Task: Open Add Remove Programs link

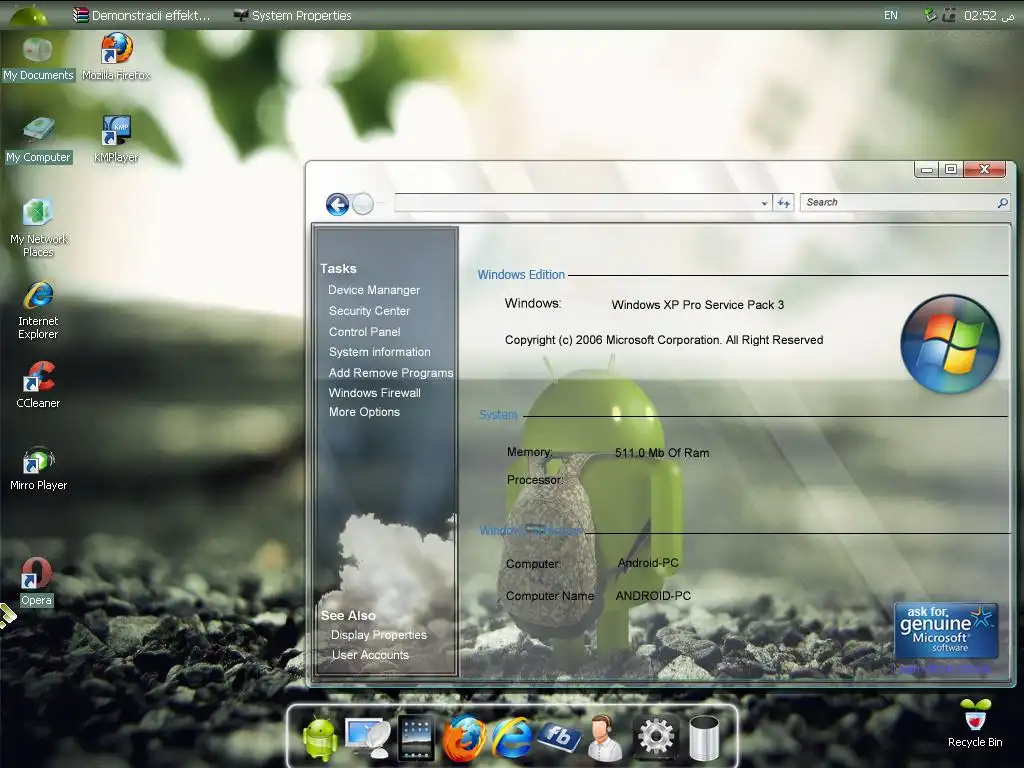Action: pyautogui.click(x=391, y=373)
